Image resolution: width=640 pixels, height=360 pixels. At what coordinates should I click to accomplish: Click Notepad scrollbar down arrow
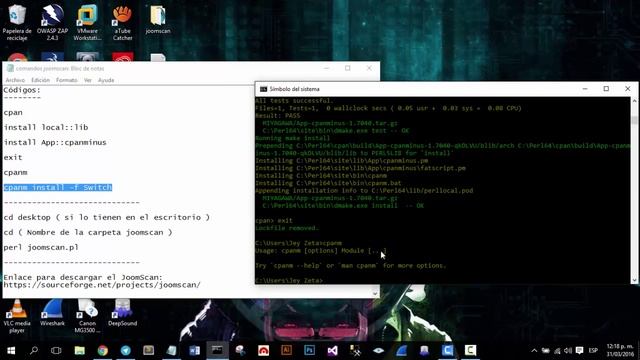pos(375,293)
